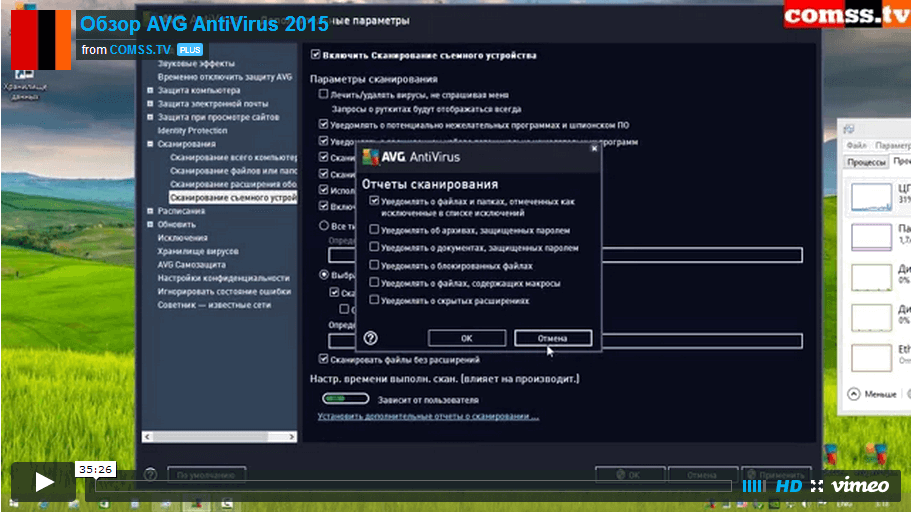911x513 pixels.
Task: Click the PLUS badge beside COMSS.TV
Action: (190, 50)
